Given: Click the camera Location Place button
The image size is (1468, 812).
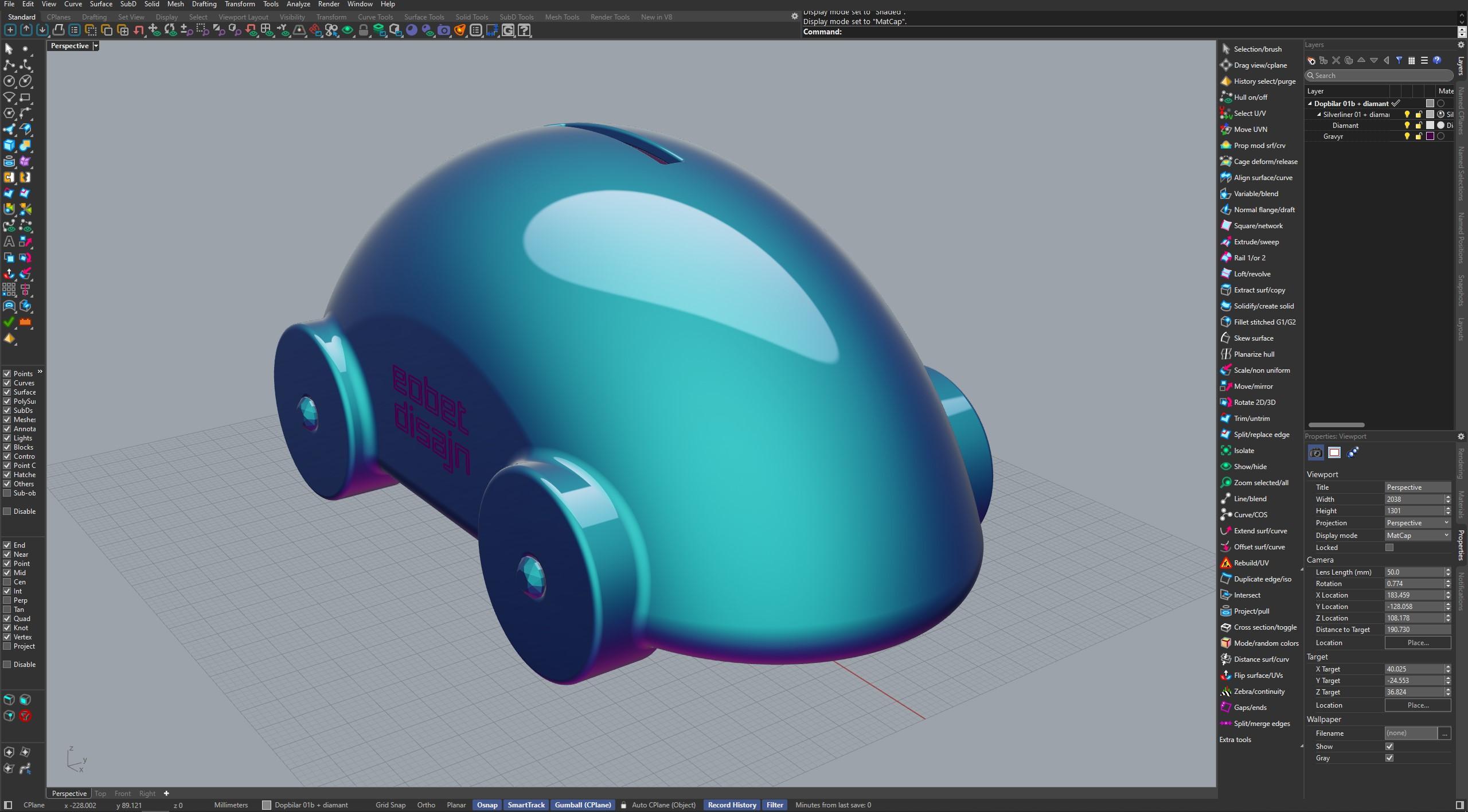Looking at the screenshot, I should [x=1418, y=643].
